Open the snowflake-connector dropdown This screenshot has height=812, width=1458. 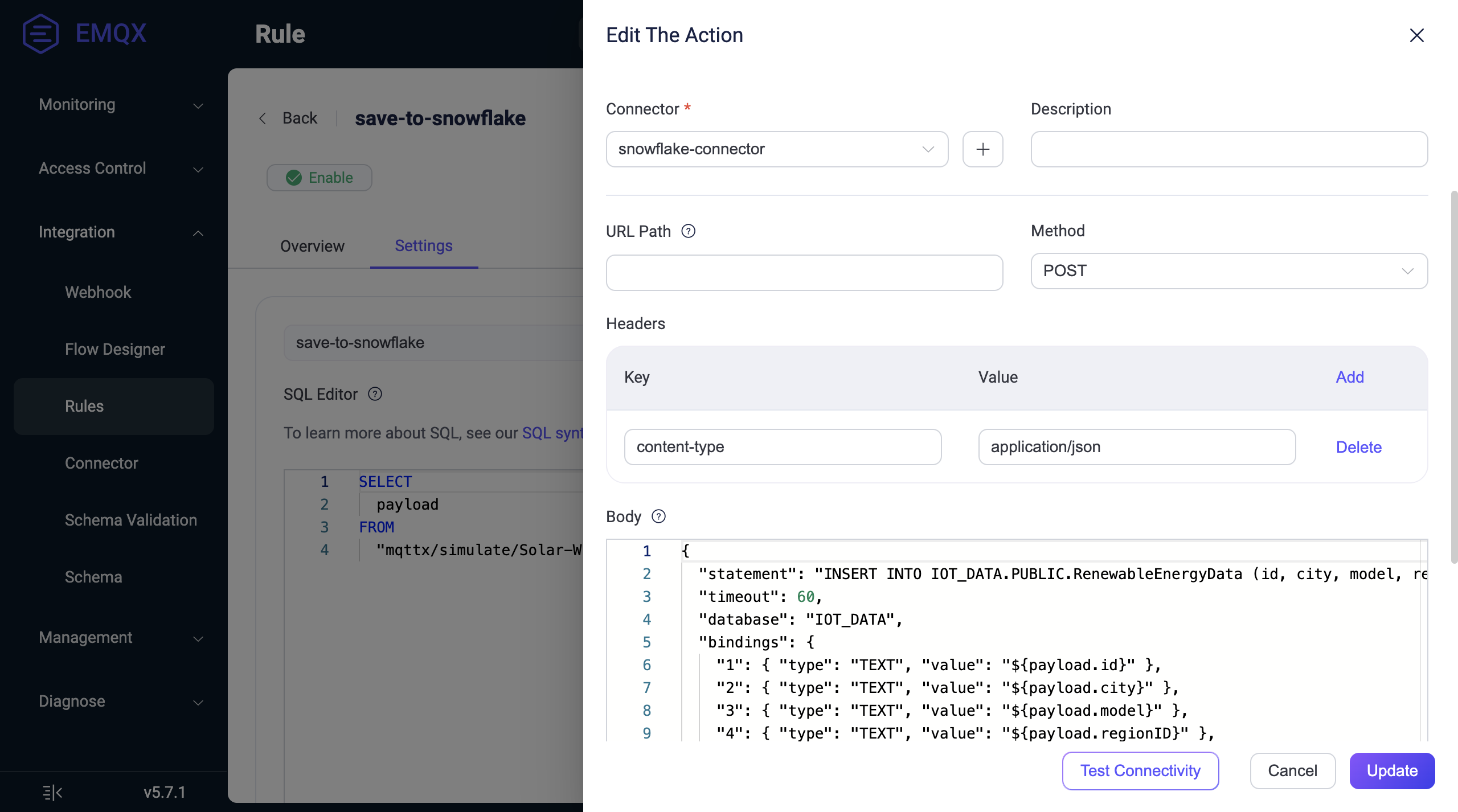coord(777,148)
